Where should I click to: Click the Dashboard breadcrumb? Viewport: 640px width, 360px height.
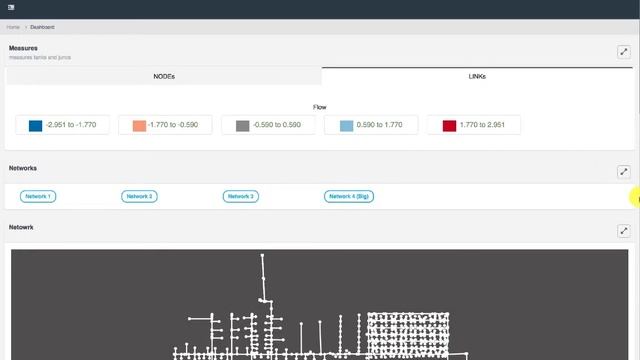click(x=42, y=27)
